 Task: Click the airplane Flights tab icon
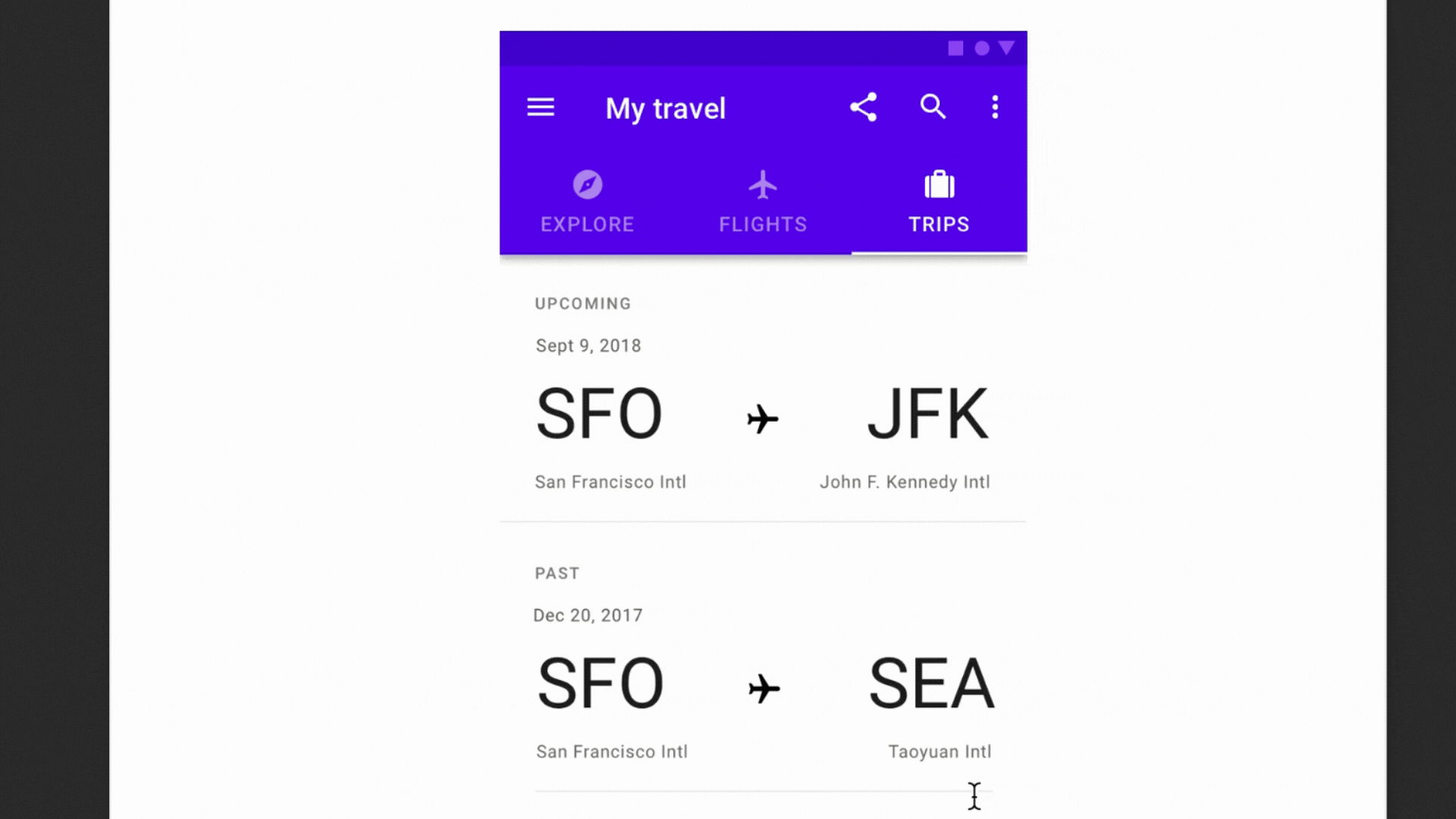[763, 184]
